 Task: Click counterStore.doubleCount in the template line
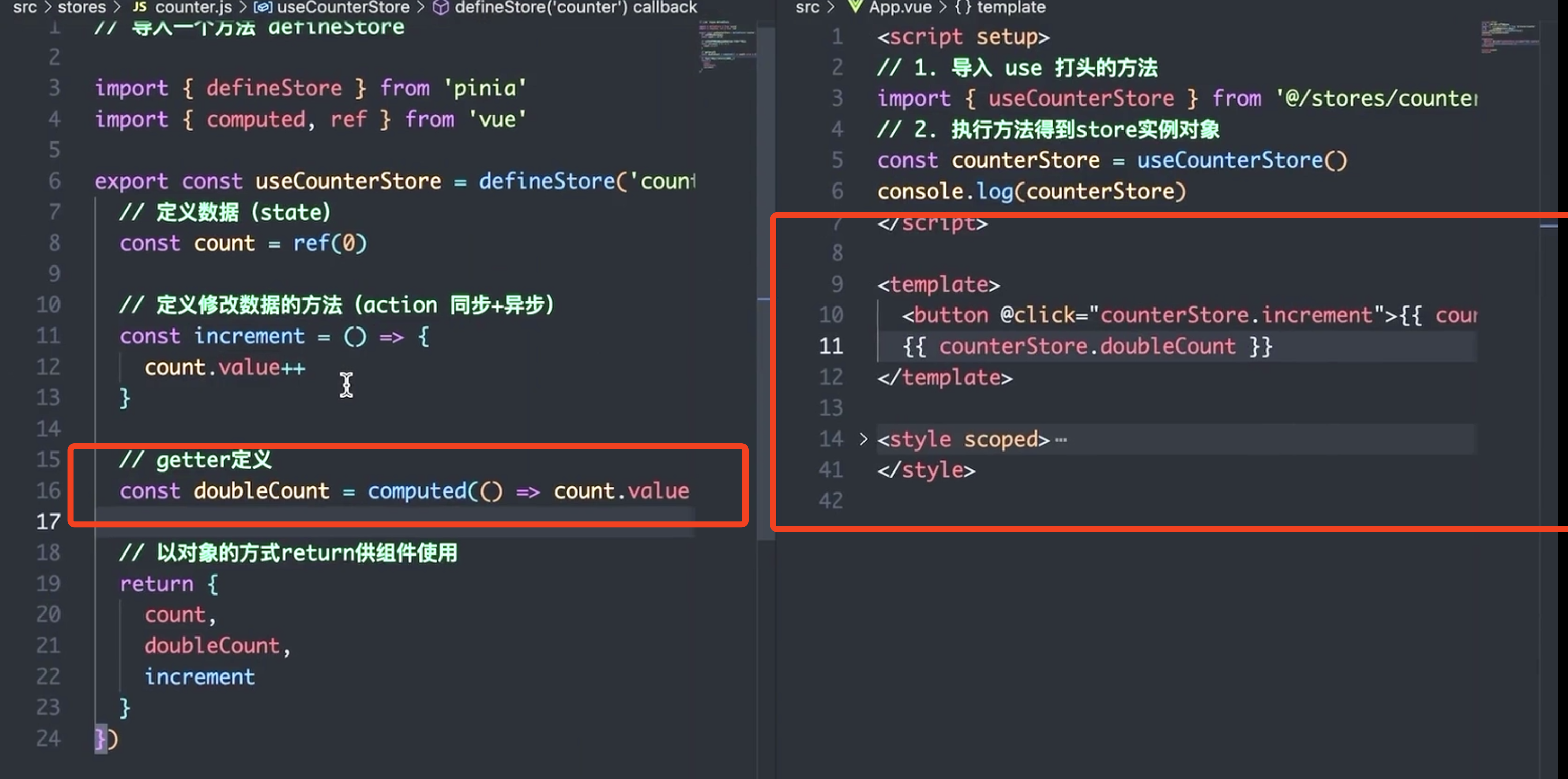pyautogui.click(x=1087, y=346)
